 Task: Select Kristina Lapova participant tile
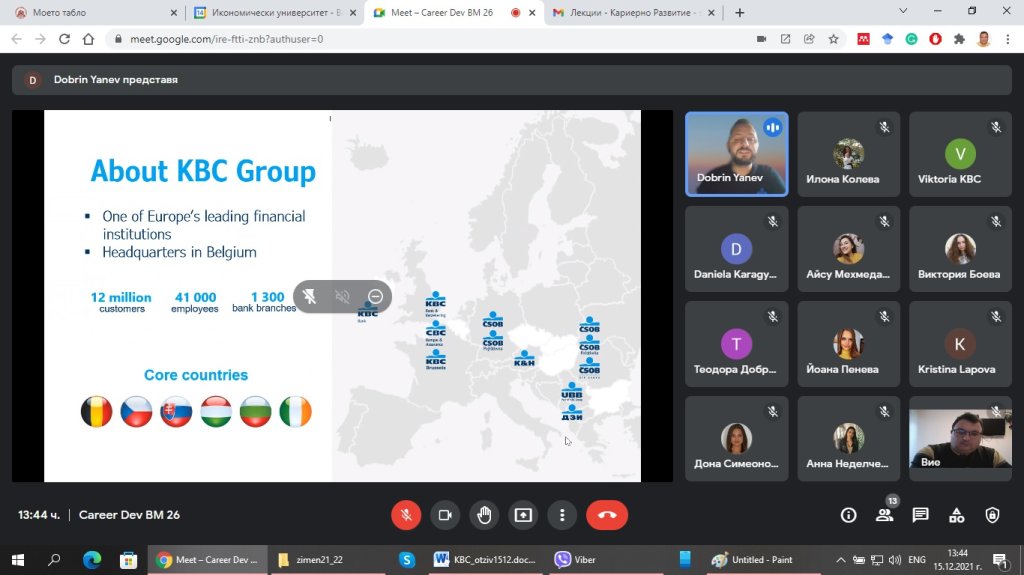(960, 344)
